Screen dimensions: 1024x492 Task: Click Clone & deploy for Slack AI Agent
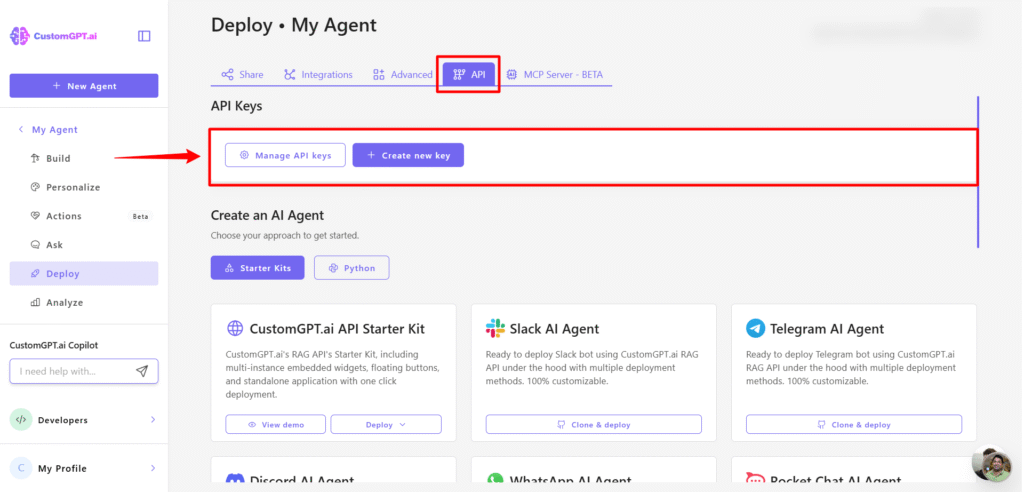(594, 424)
